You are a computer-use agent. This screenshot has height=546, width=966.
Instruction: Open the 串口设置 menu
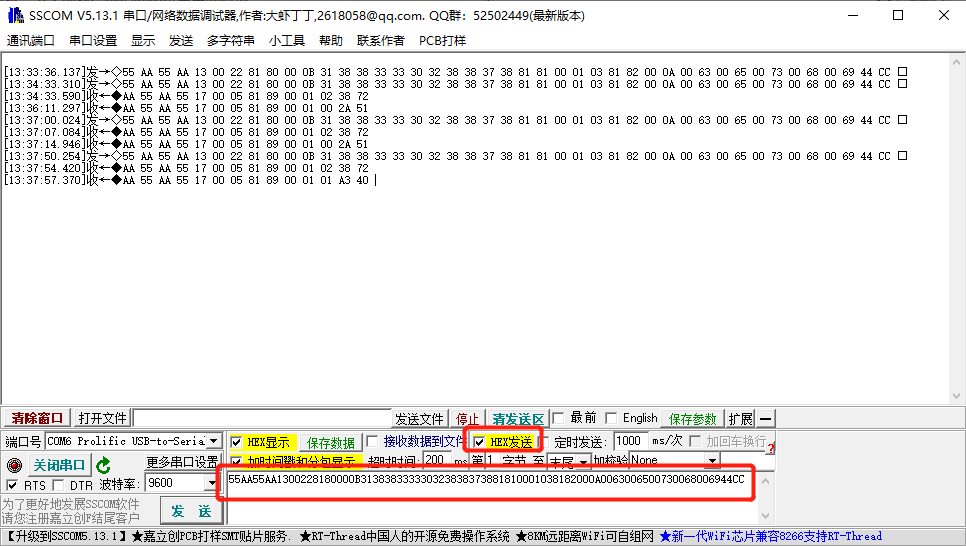coord(93,41)
